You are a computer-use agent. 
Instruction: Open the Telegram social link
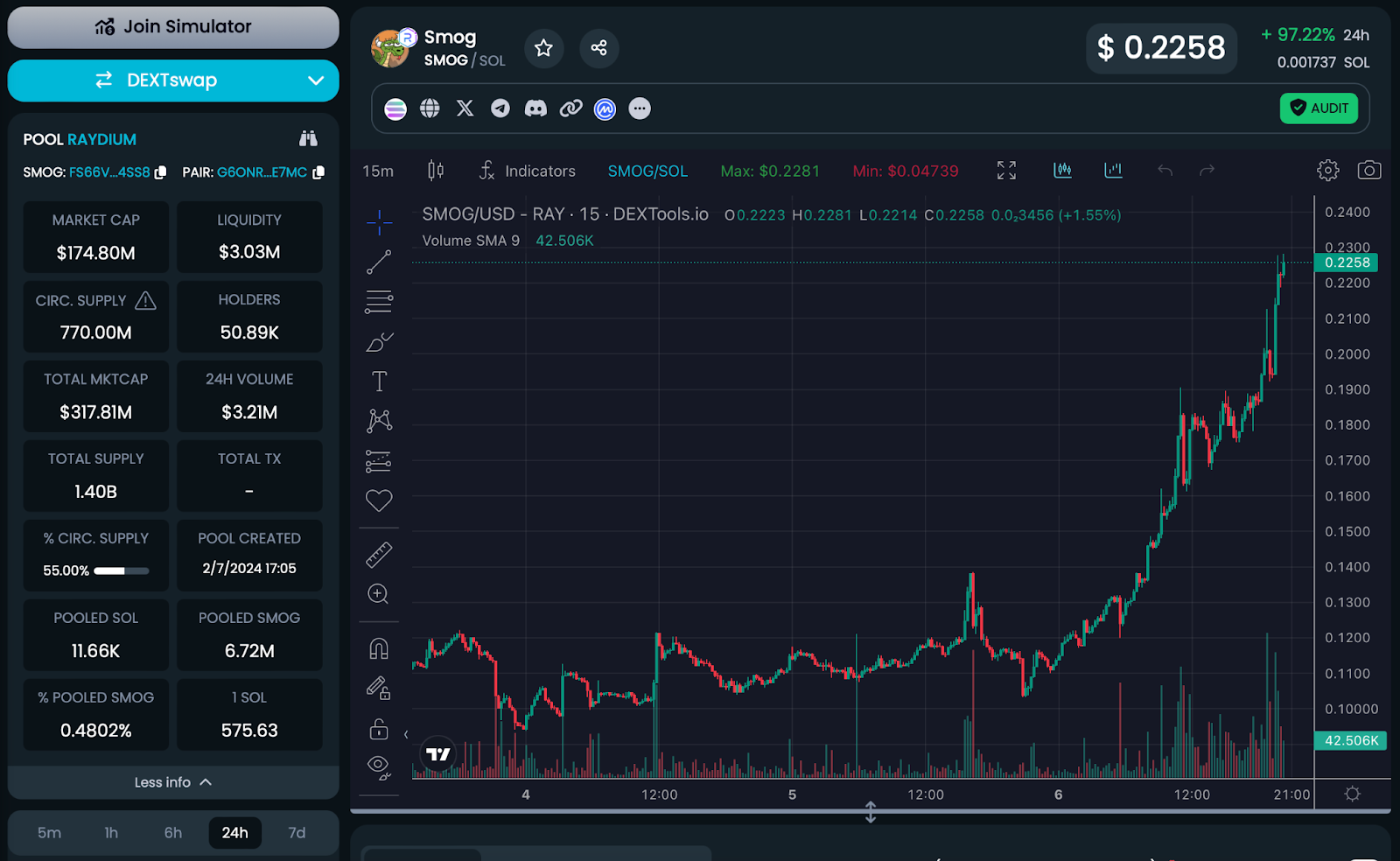tap(500, 108)
